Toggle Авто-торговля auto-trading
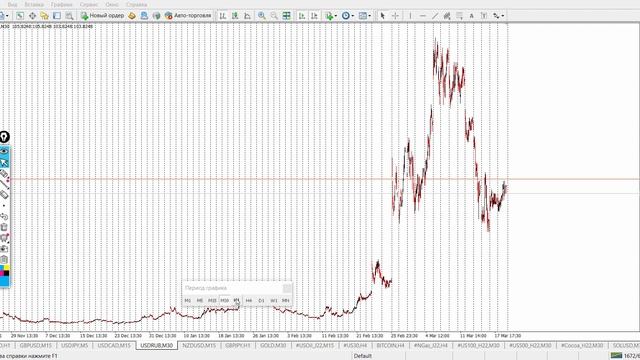The height and width of the screenshot is (360, 640). 188,16
